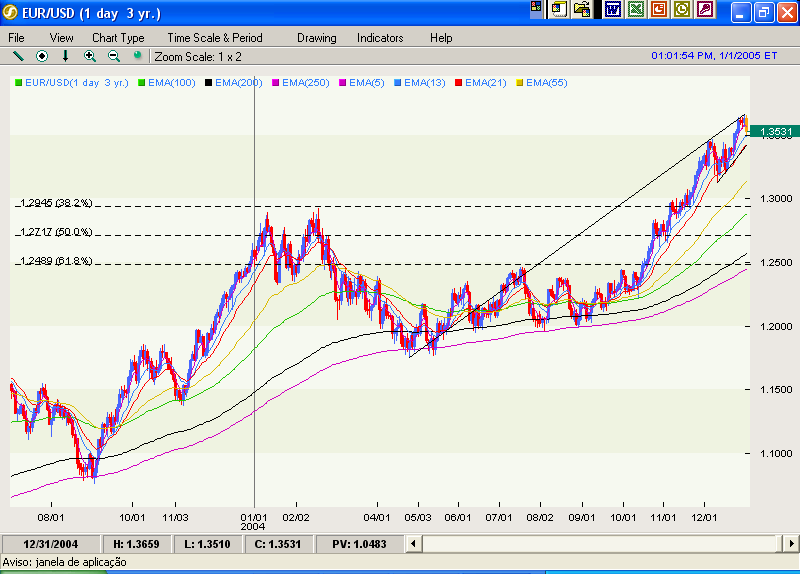This screenshot has height=574, width=800.
Task: Click the red EMA(21) legend color square
Action: (458, 82)
